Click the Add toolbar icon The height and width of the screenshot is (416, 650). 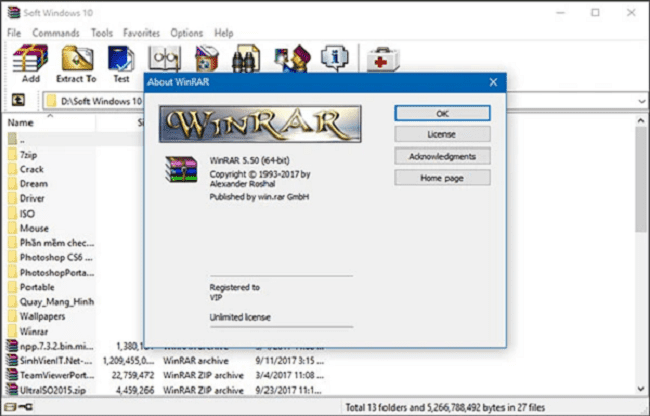(30, 58)
